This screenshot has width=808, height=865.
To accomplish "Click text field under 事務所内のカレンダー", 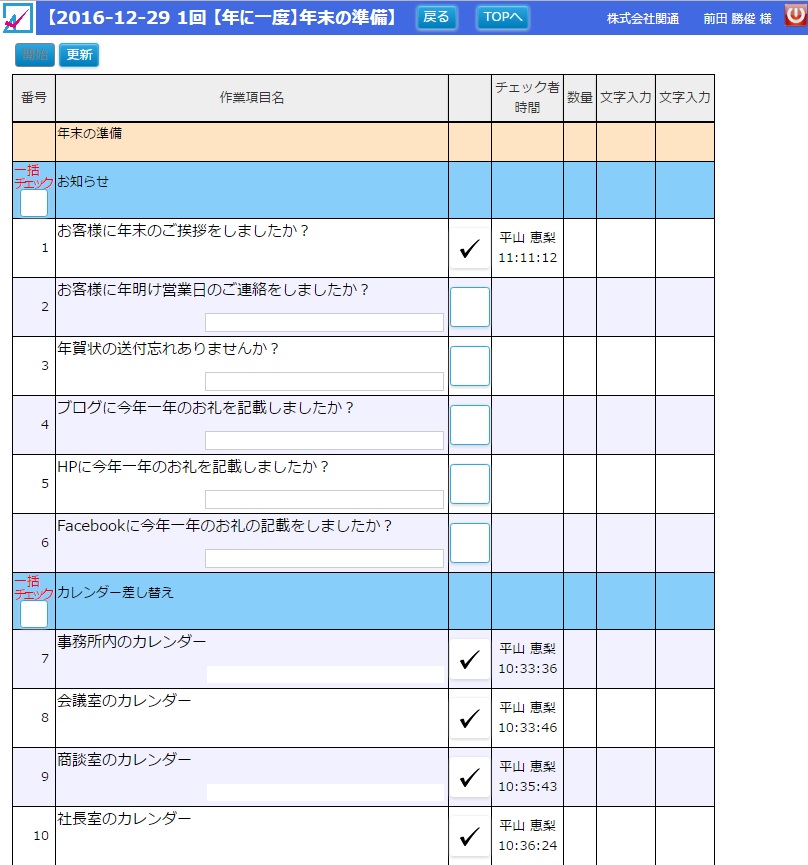I will coord(325,675).
